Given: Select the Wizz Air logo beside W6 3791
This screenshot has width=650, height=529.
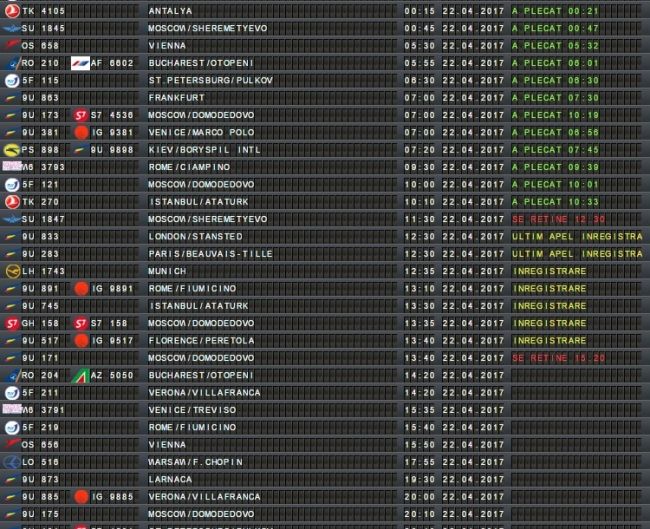Looking at the screenshot, I should coord(12,409).
